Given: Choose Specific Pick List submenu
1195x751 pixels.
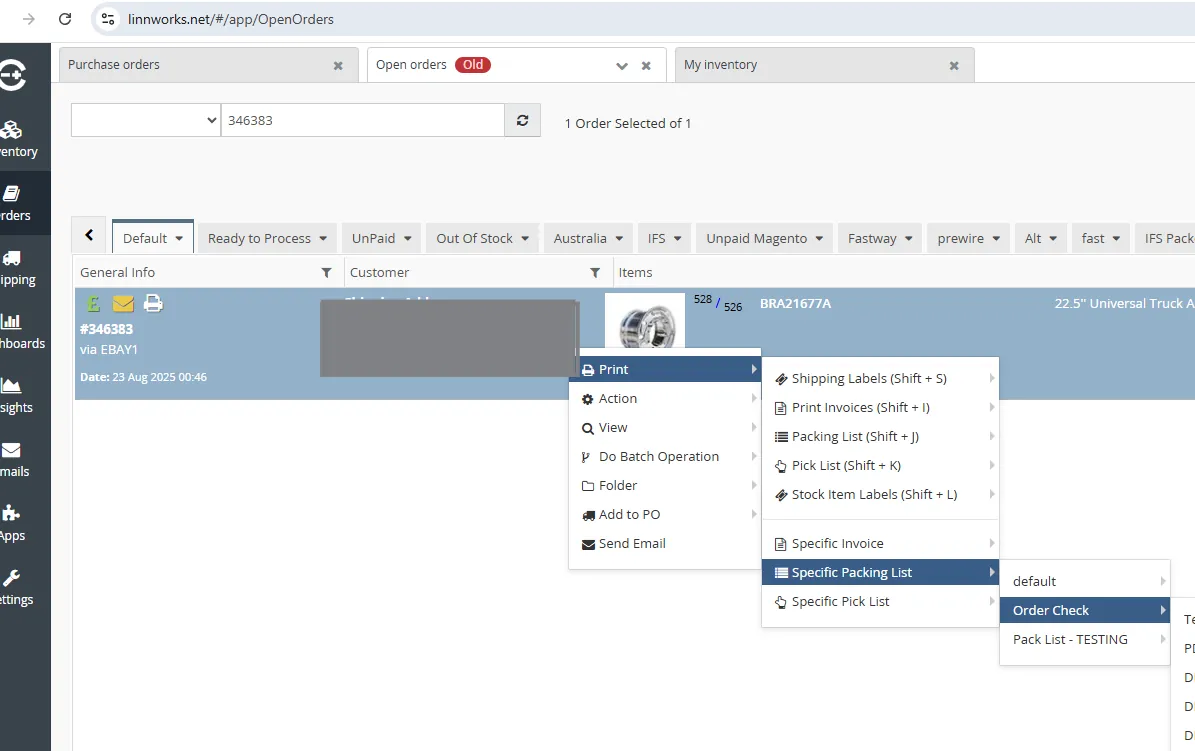Looking at the screenshot, I should (x=880, y=602).
